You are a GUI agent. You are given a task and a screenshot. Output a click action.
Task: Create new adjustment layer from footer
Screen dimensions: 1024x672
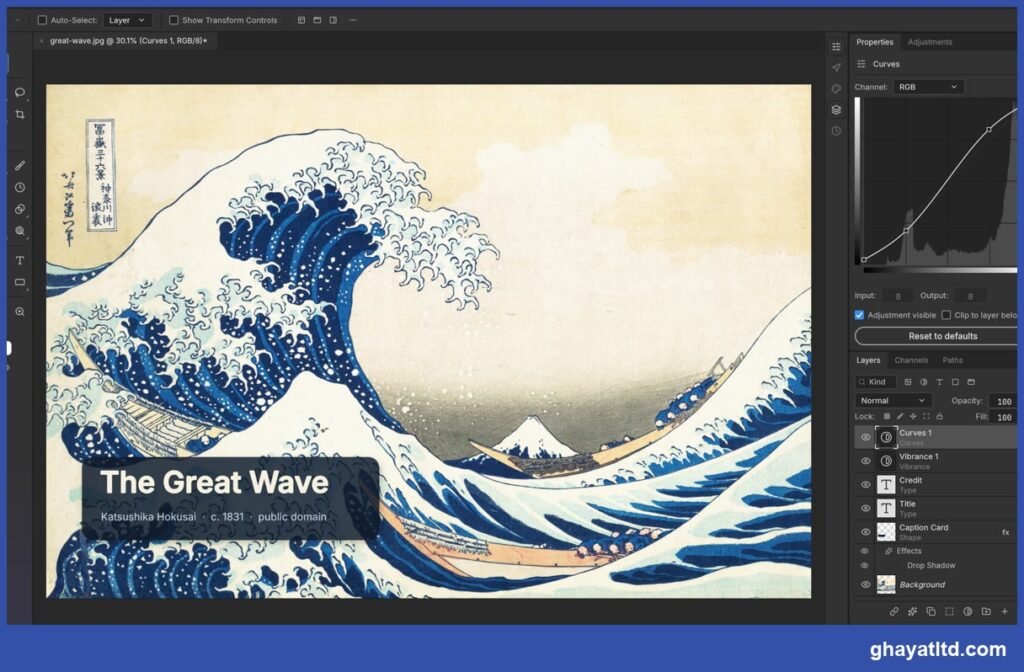pyautogui.click(x=967, y=611)
